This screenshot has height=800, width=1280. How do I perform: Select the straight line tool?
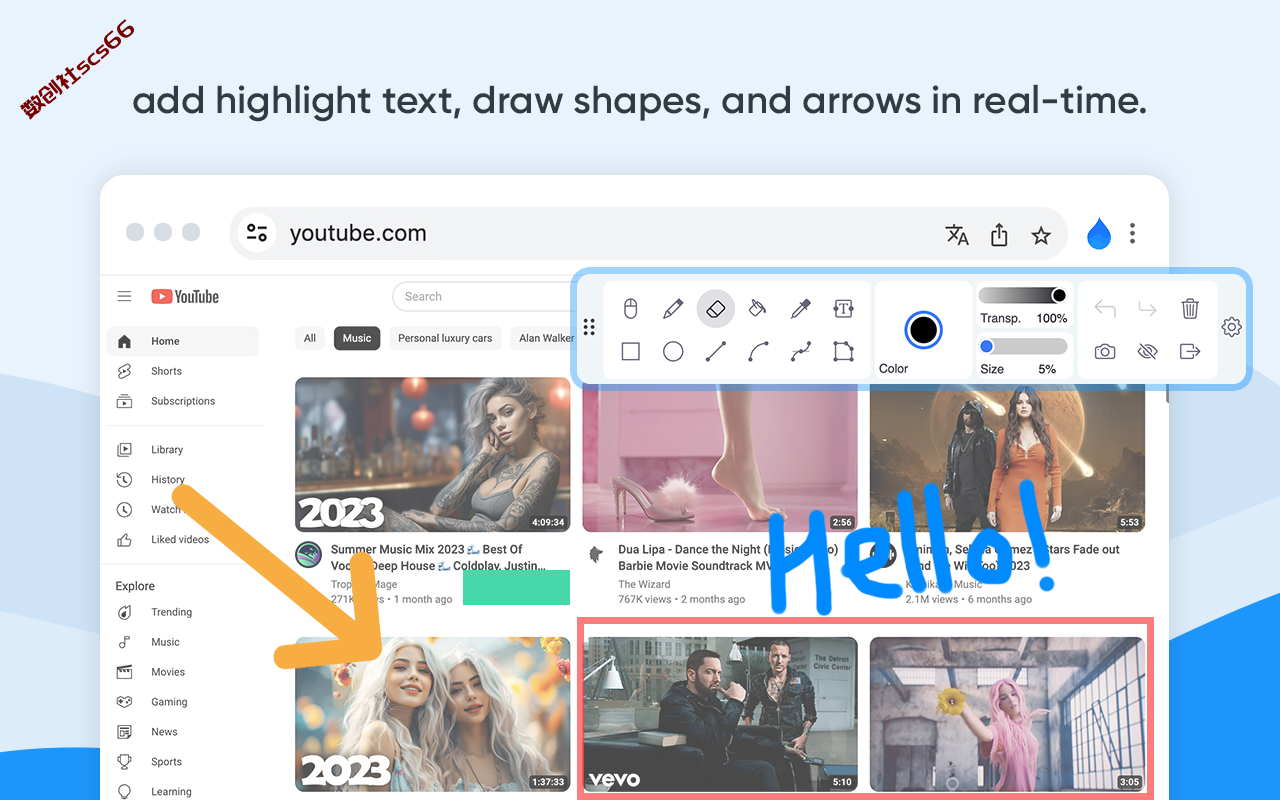tap(715, 351)
